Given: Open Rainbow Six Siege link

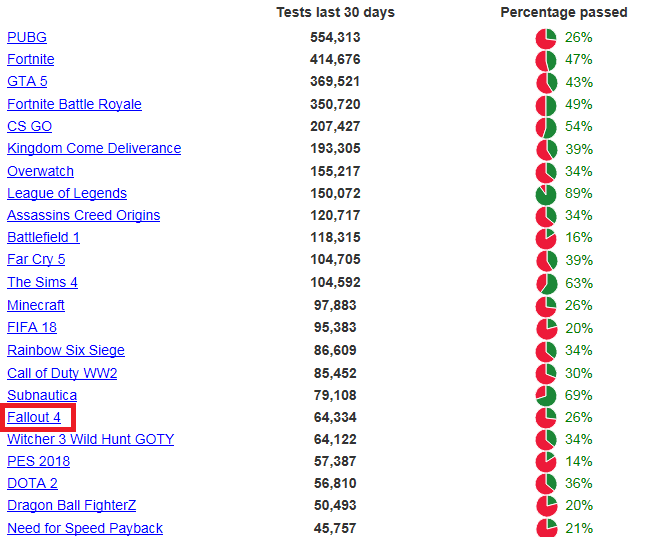Looking at the screenshot, I should 66,350.
